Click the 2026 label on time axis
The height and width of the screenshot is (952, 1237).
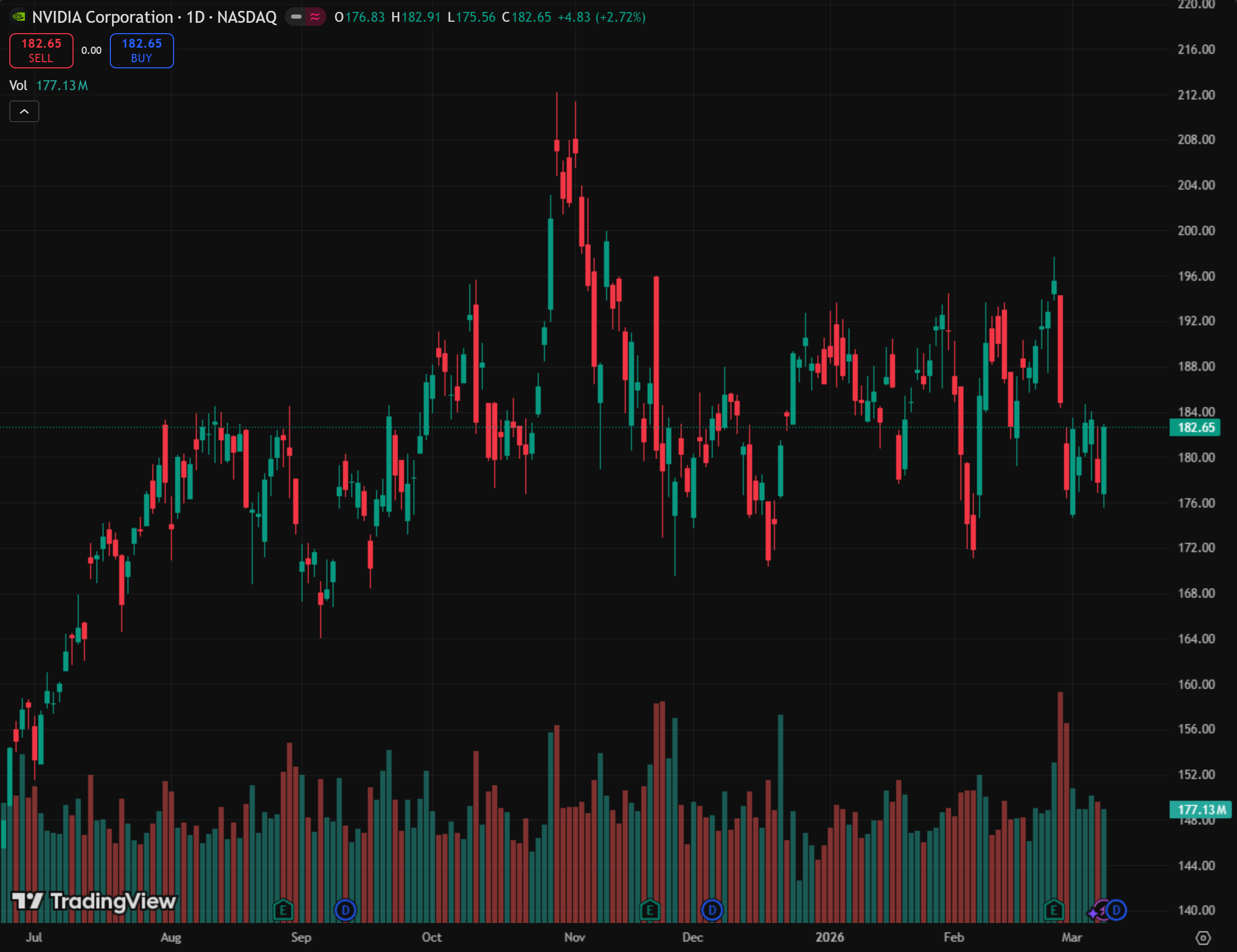coord(829,937)
